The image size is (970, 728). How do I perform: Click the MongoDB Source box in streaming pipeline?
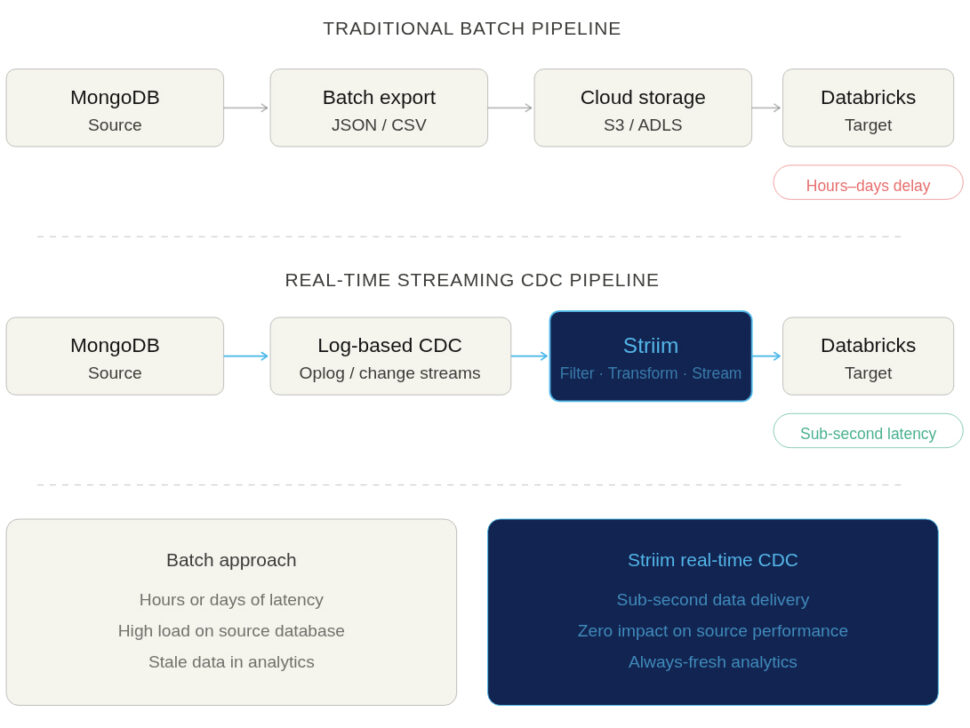[x=115, y=356]
